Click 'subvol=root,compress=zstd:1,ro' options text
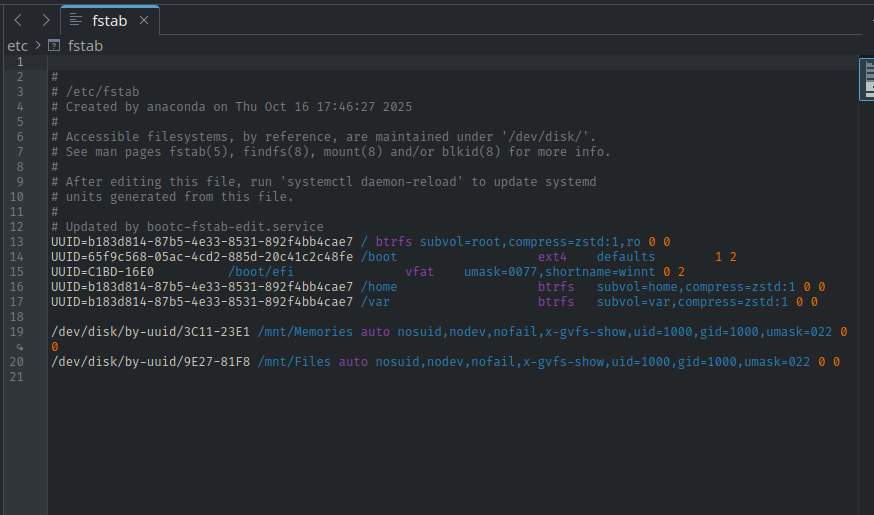 tap(530, 242)
